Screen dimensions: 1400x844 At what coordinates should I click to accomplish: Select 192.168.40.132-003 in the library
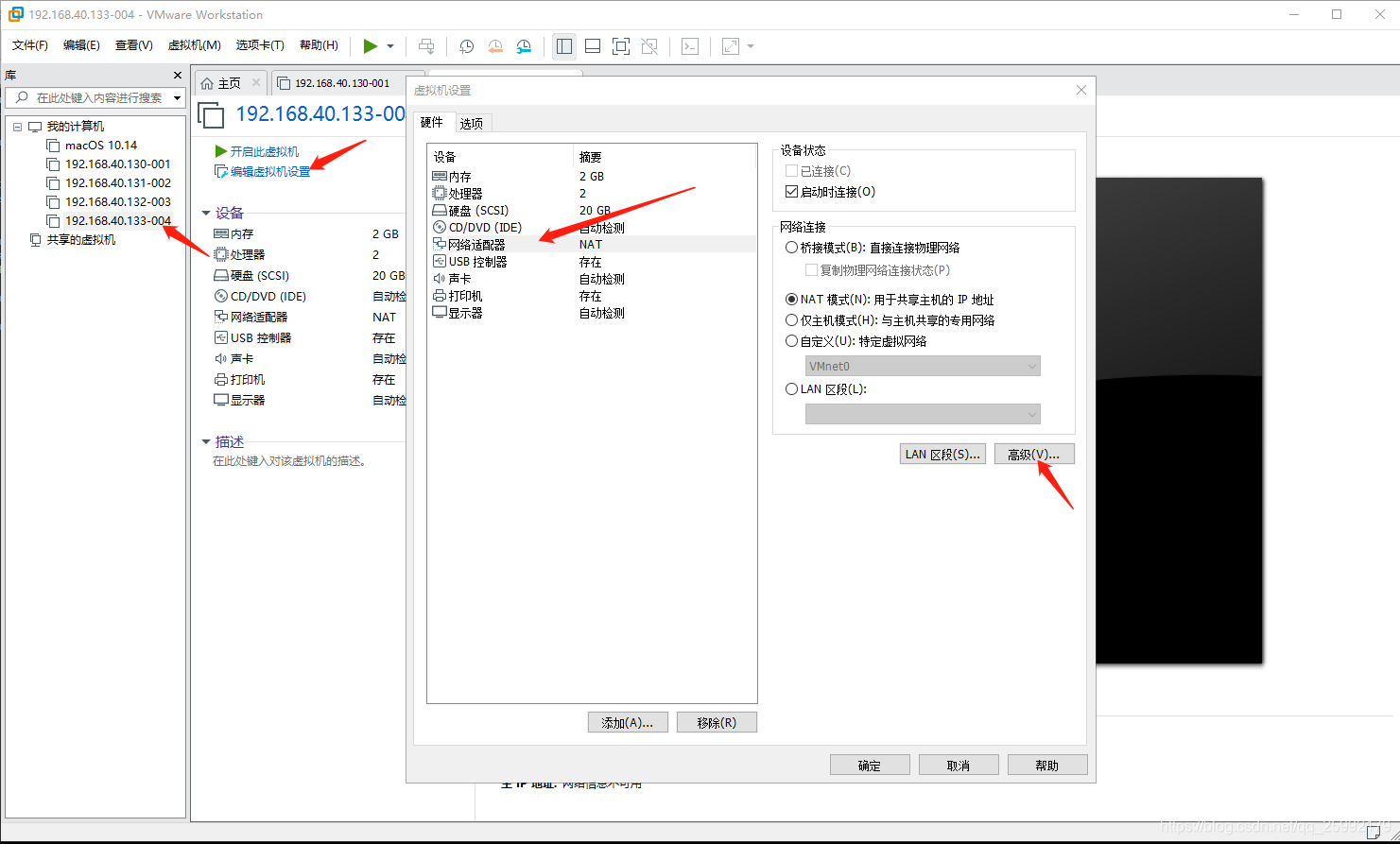point(117,202)
